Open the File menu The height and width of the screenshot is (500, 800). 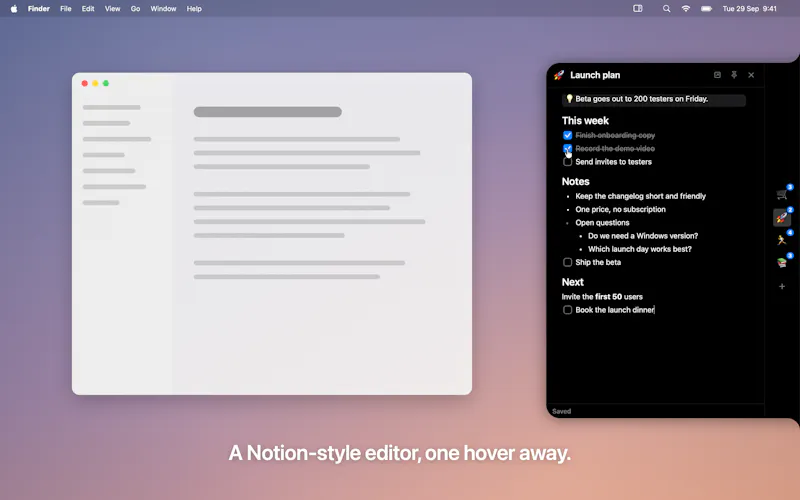coord(66,9)
